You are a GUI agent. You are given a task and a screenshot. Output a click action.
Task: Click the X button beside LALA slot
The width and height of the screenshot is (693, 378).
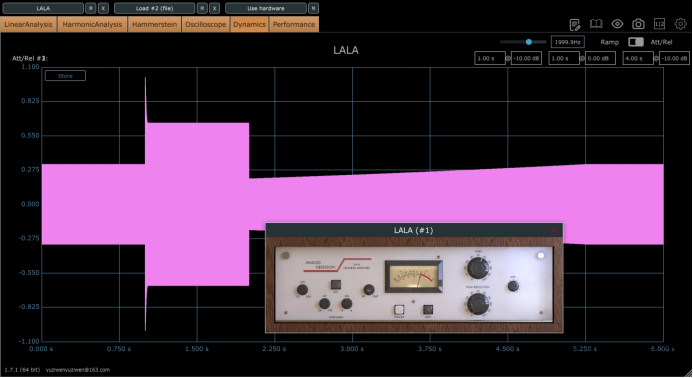click(103, 8)
